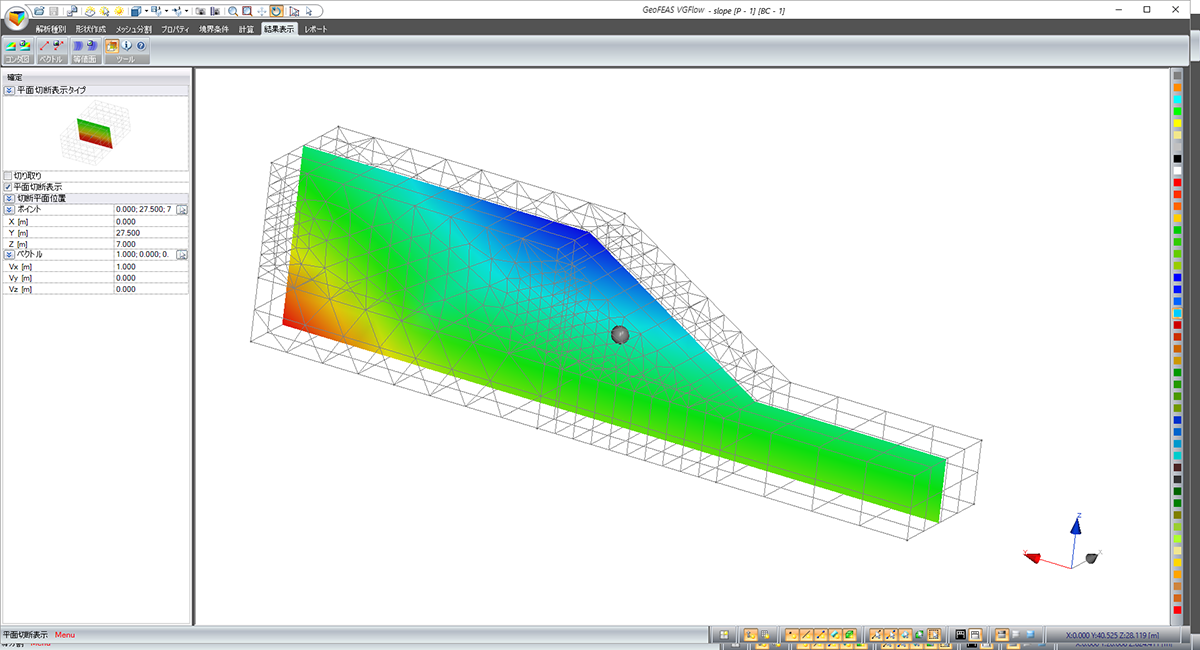
Task: Open file using the folder icon
Action: 39,11
